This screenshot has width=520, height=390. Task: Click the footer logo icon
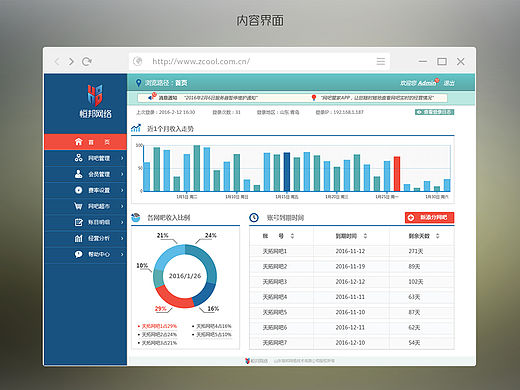click(247, 361)
